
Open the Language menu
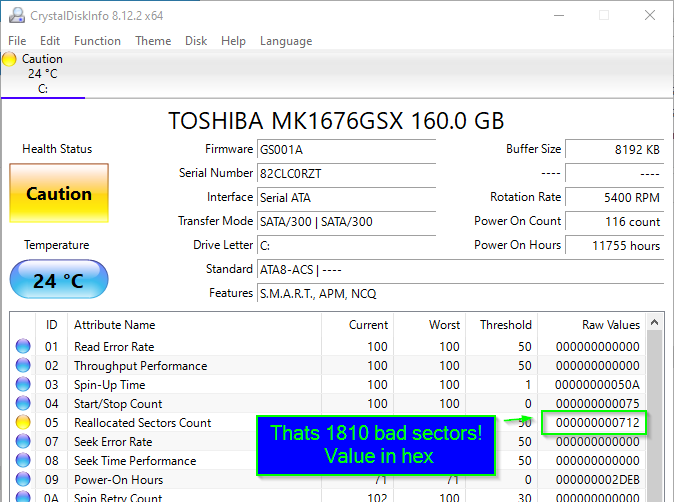pos(286,41)
